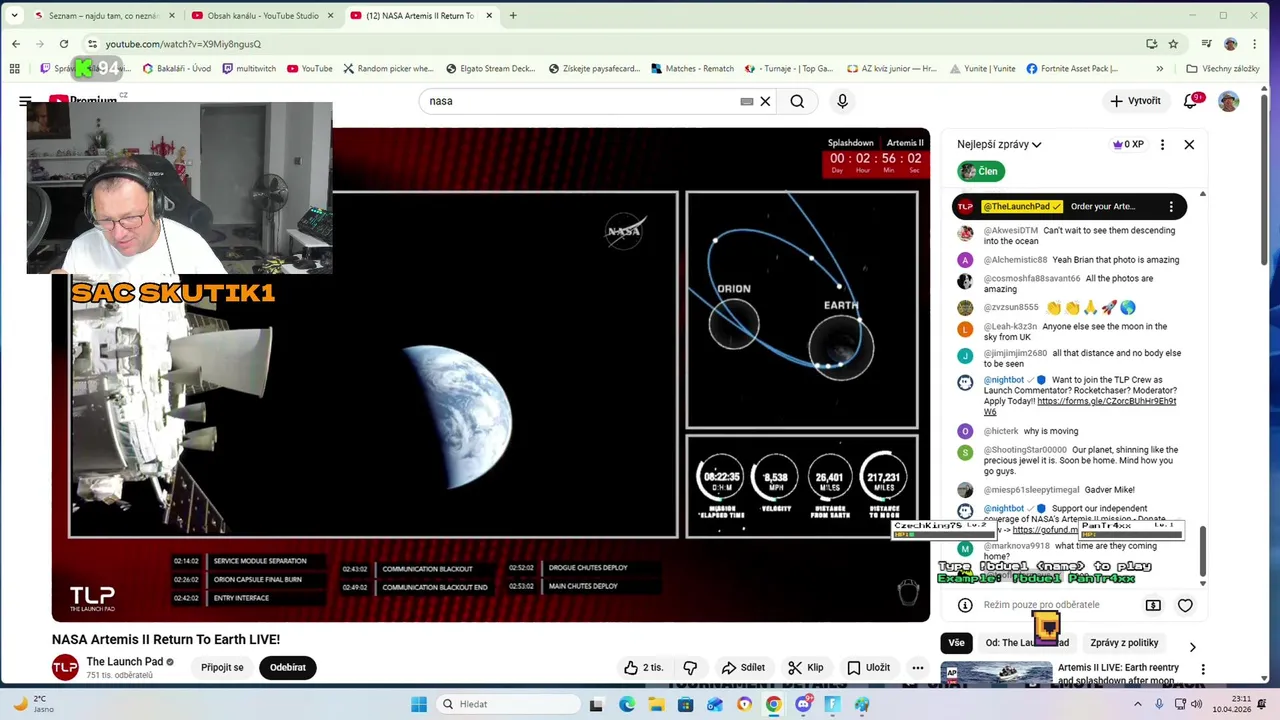The height and width of the screenshot is (720, 1280).
Task: Open weather widget showing 2°C
Action: point(34,704)
